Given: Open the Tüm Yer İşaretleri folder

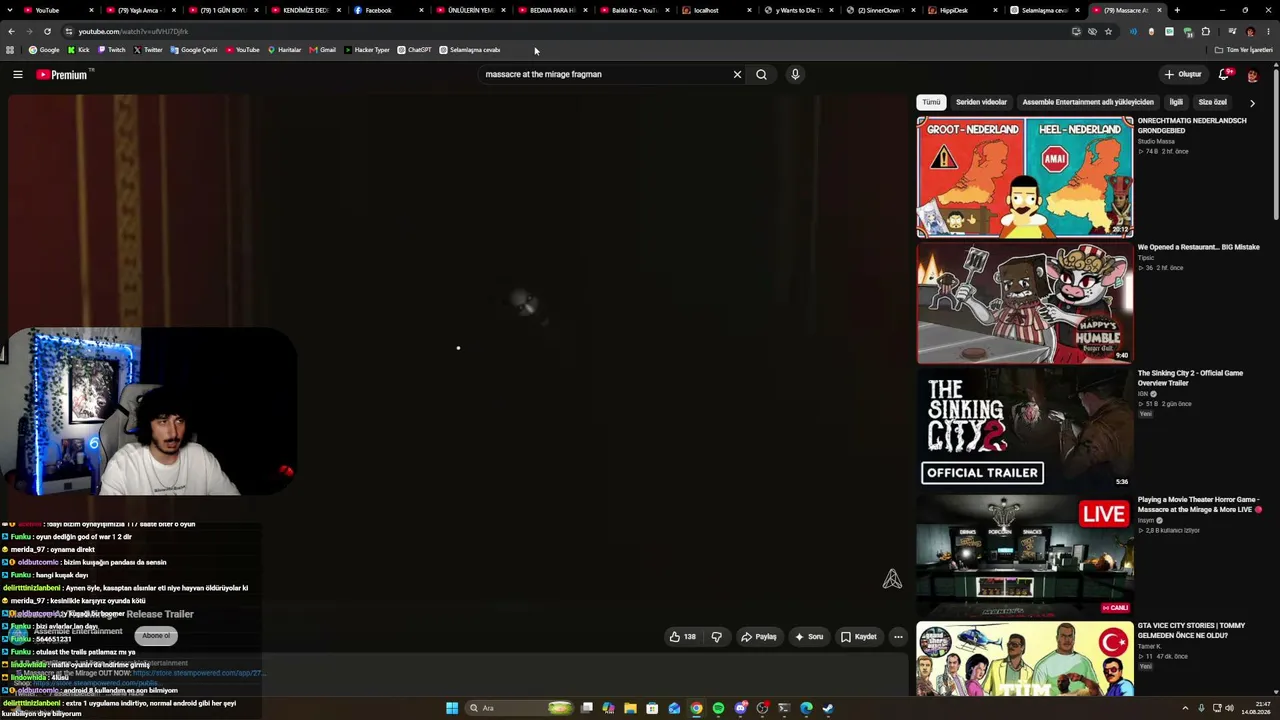Looking at the screenshot, I should [x=1244, y=50].
